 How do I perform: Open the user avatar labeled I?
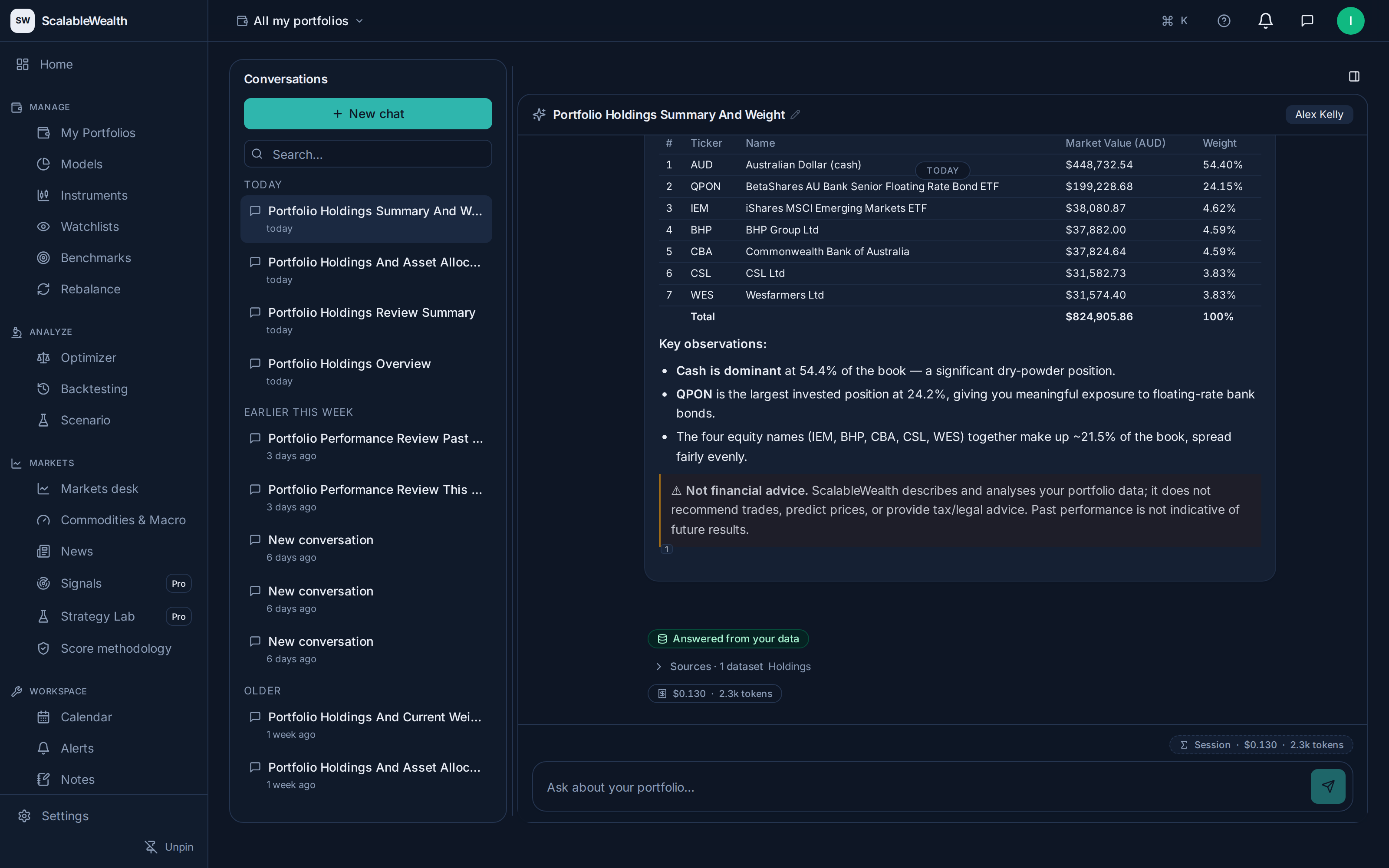[1350, 21]
